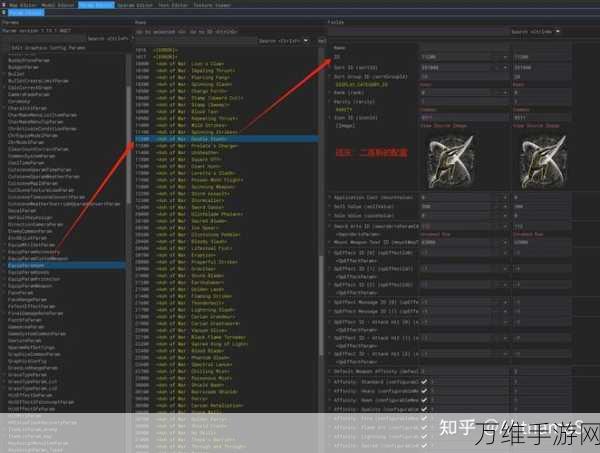Edit the Sword Arts ID value field

pos(455,226)
